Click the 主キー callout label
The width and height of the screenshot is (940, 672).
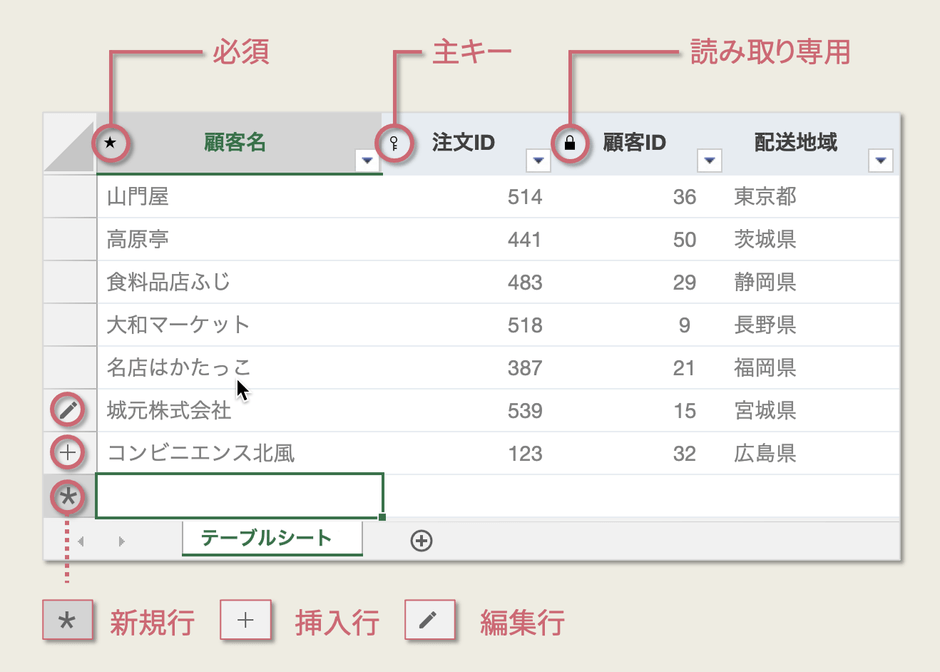point(470,52)
